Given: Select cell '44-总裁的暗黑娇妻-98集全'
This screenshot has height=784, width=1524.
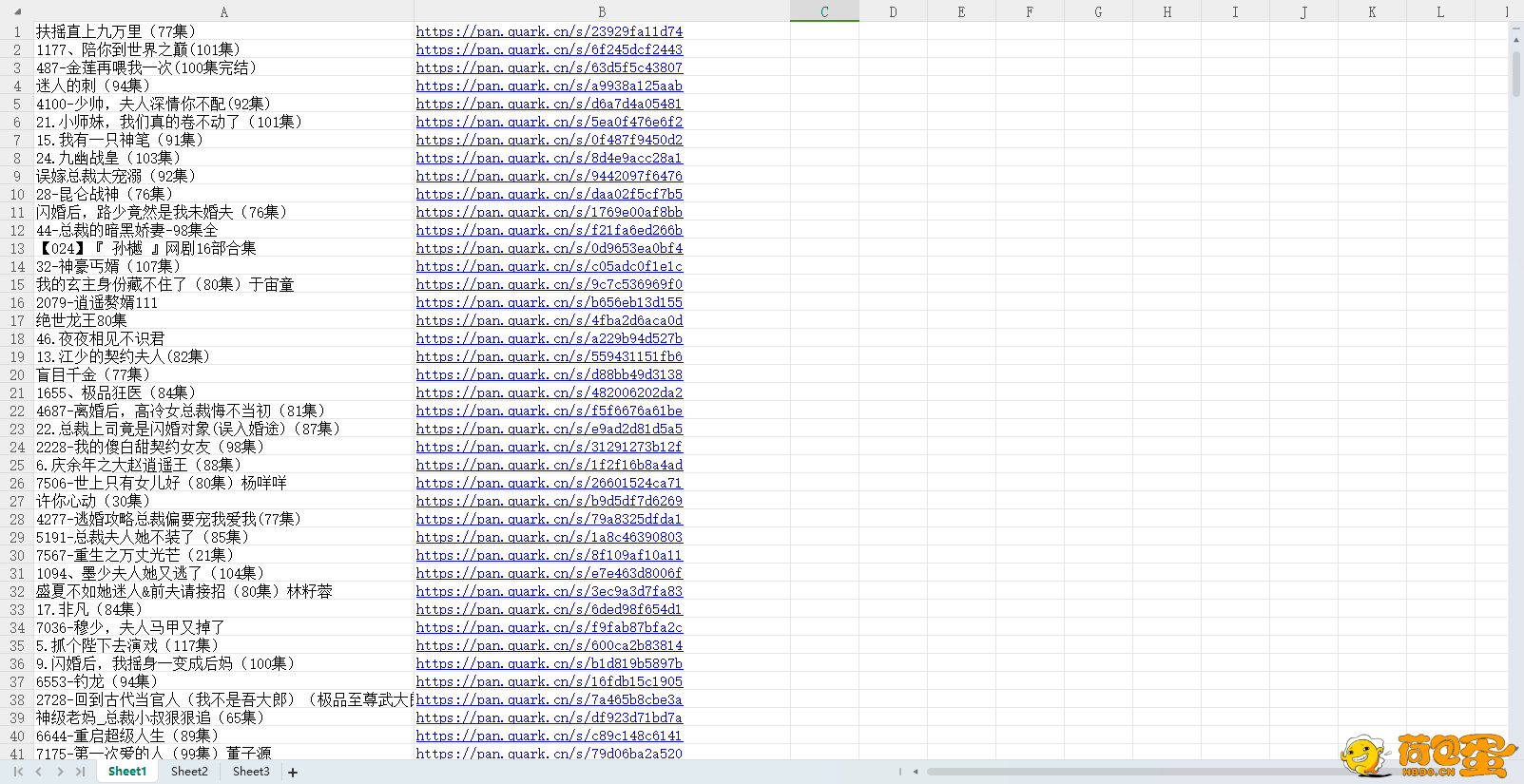Looking at the screenshot, I should (x=223, y=230).
